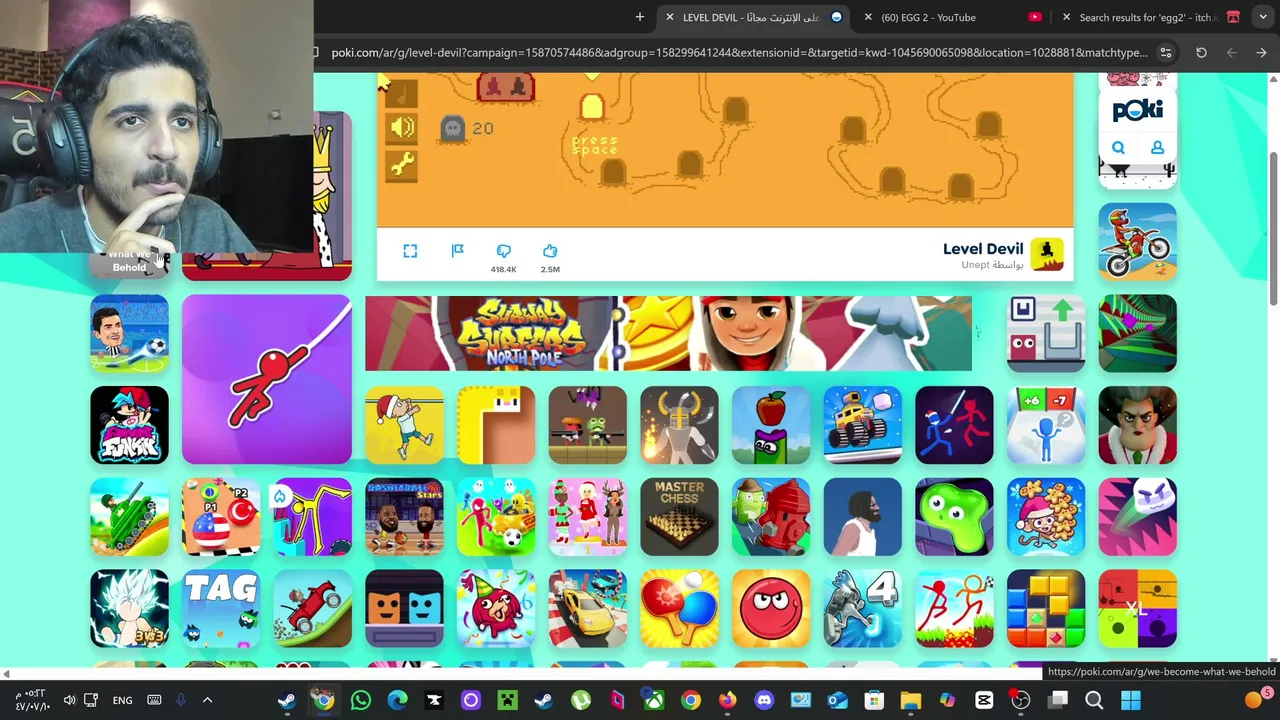View site information icon in address bar

click(1165, 52)
